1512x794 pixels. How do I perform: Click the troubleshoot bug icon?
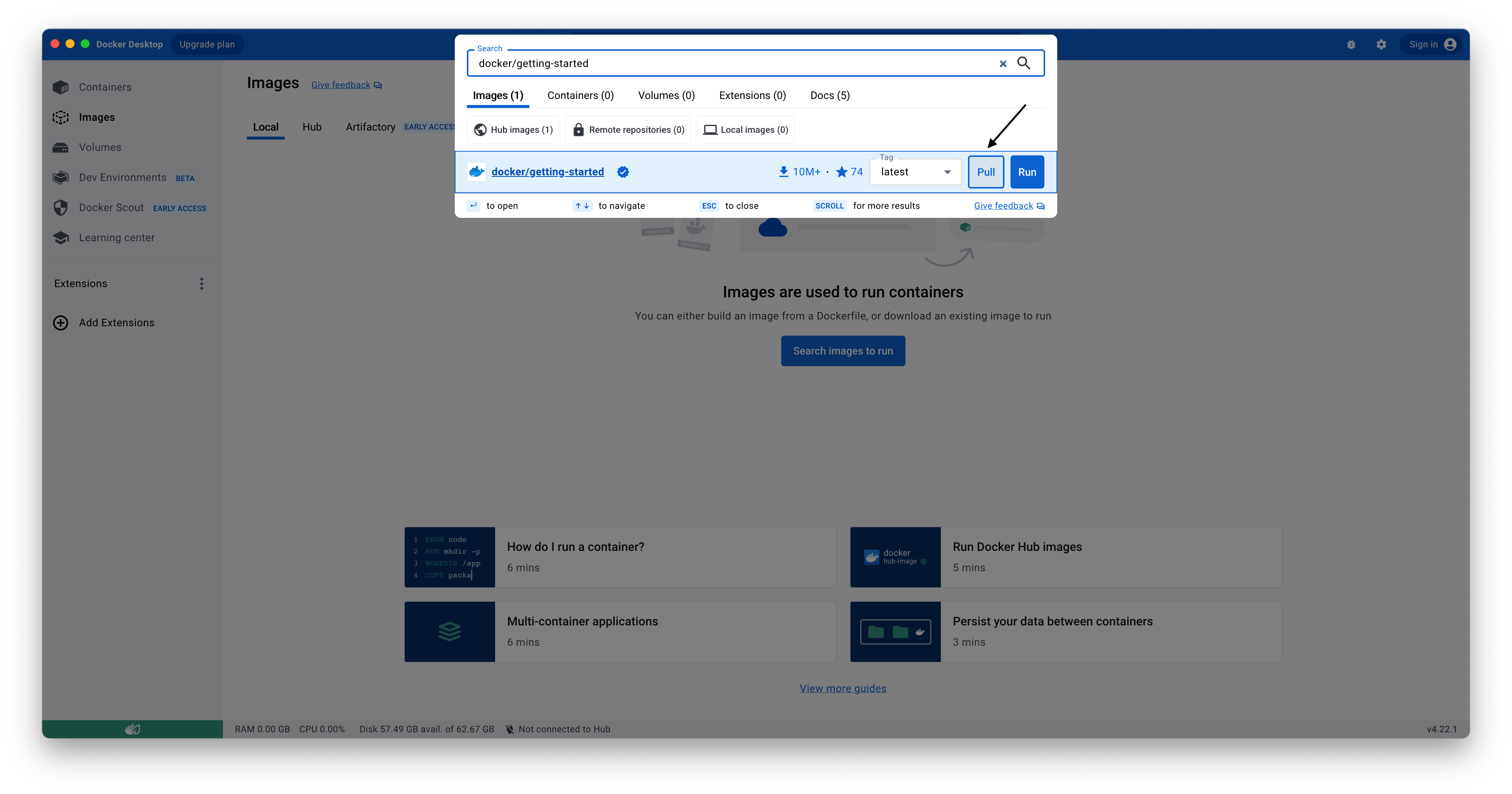click(1350, 45)
